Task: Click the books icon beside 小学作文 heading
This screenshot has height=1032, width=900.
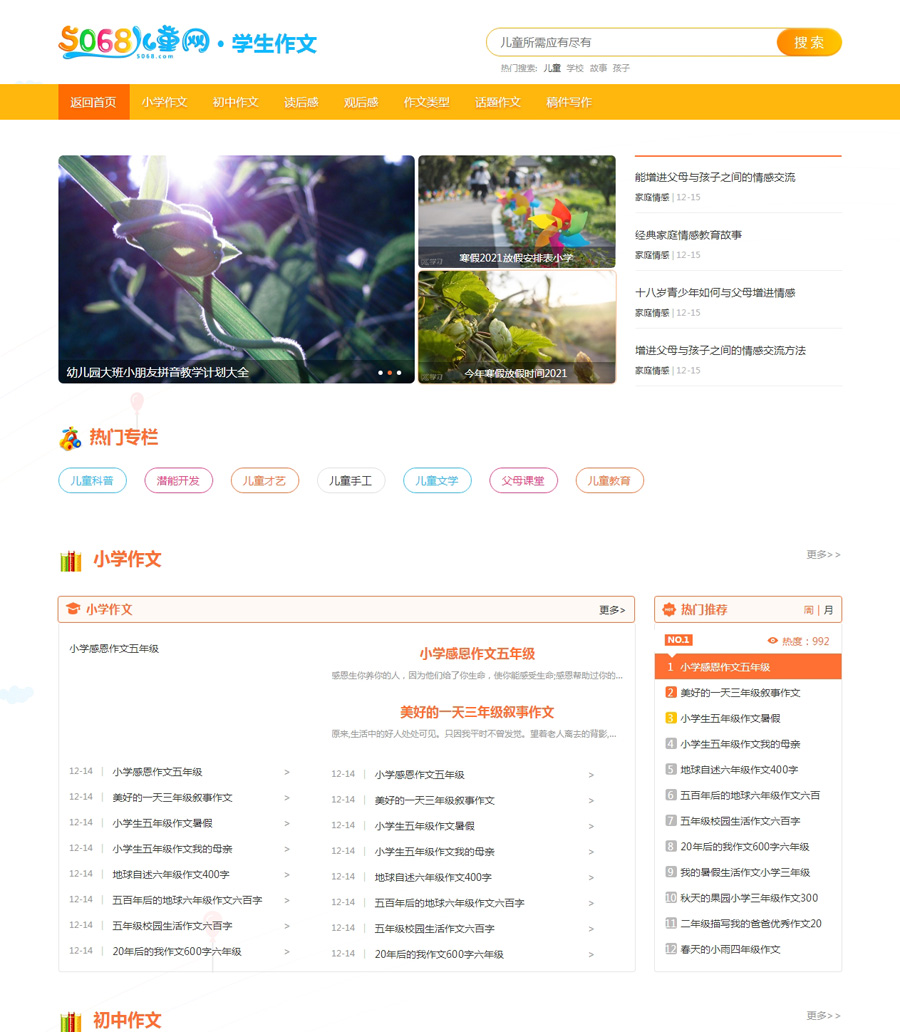Action: point(71,560)
